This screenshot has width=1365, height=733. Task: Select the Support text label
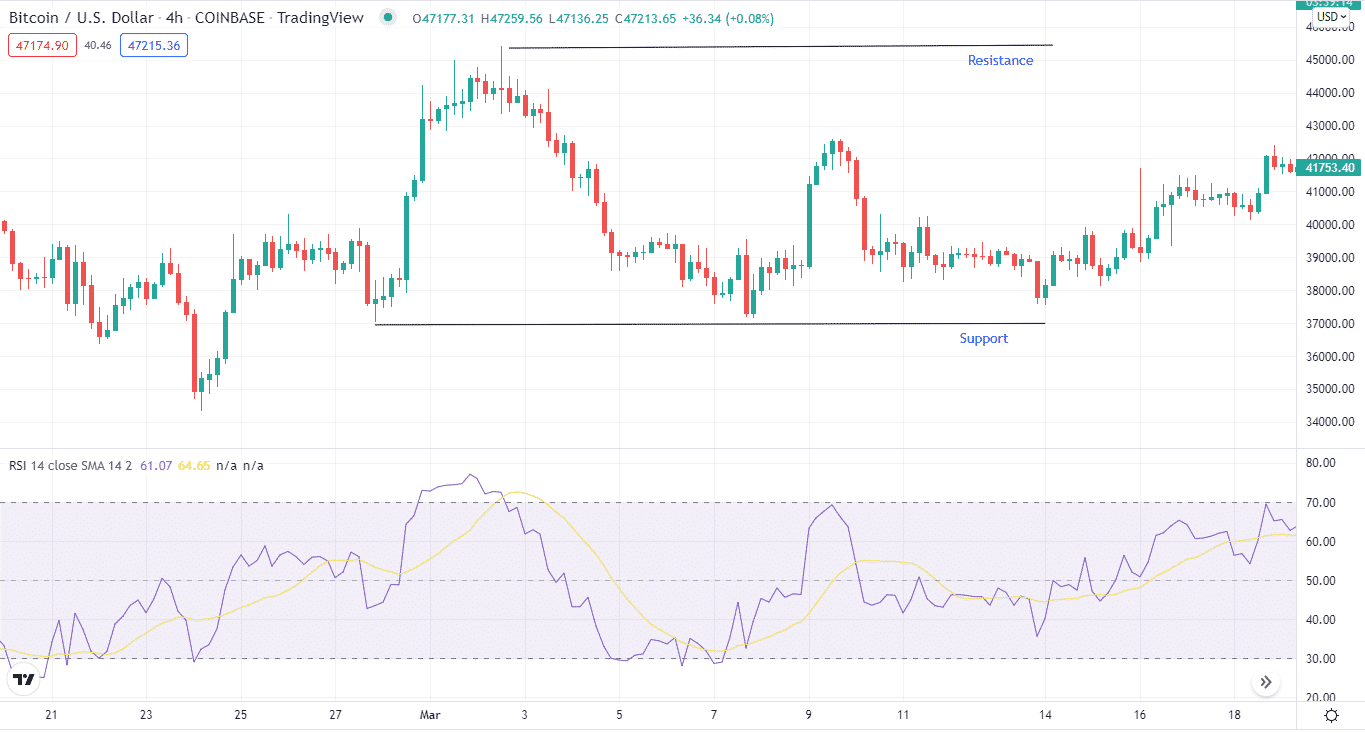click(984, 338)
